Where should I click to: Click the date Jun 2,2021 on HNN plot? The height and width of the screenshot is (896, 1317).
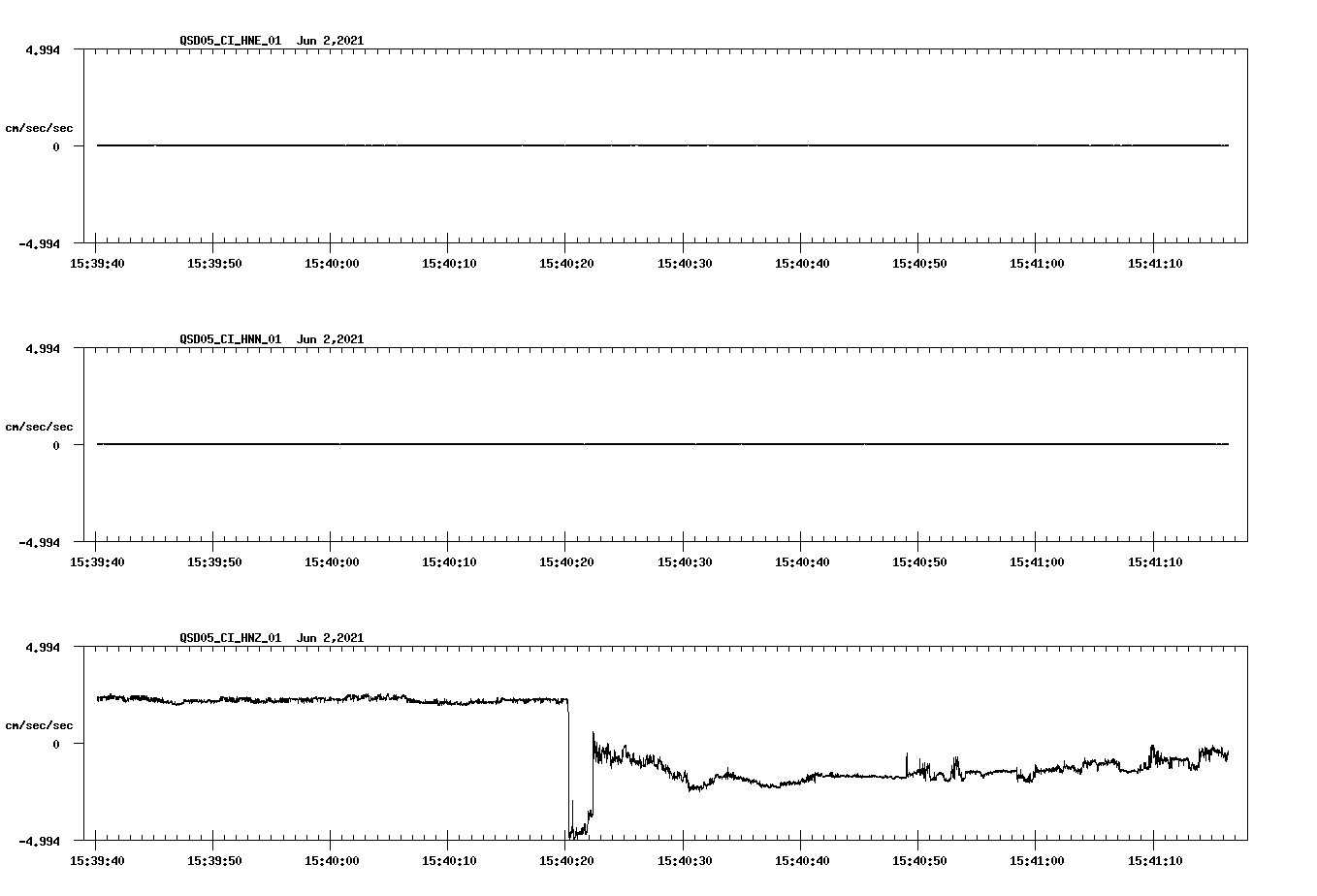click(331, 339)
